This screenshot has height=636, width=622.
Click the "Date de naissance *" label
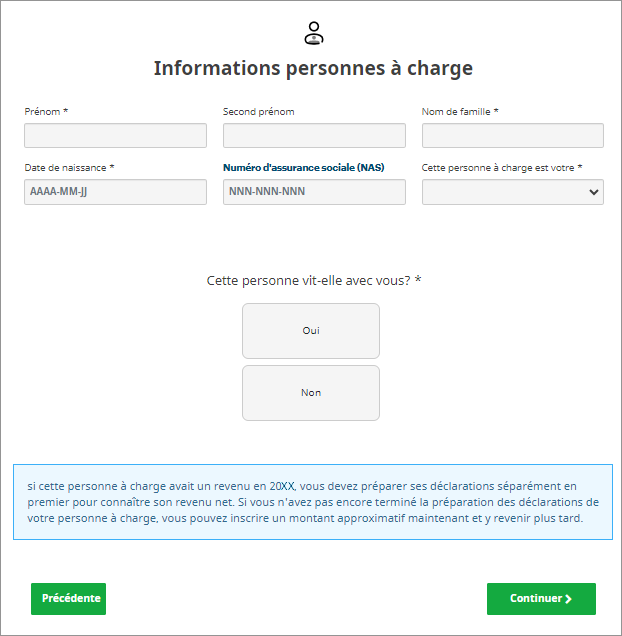(x=69, y=168)
